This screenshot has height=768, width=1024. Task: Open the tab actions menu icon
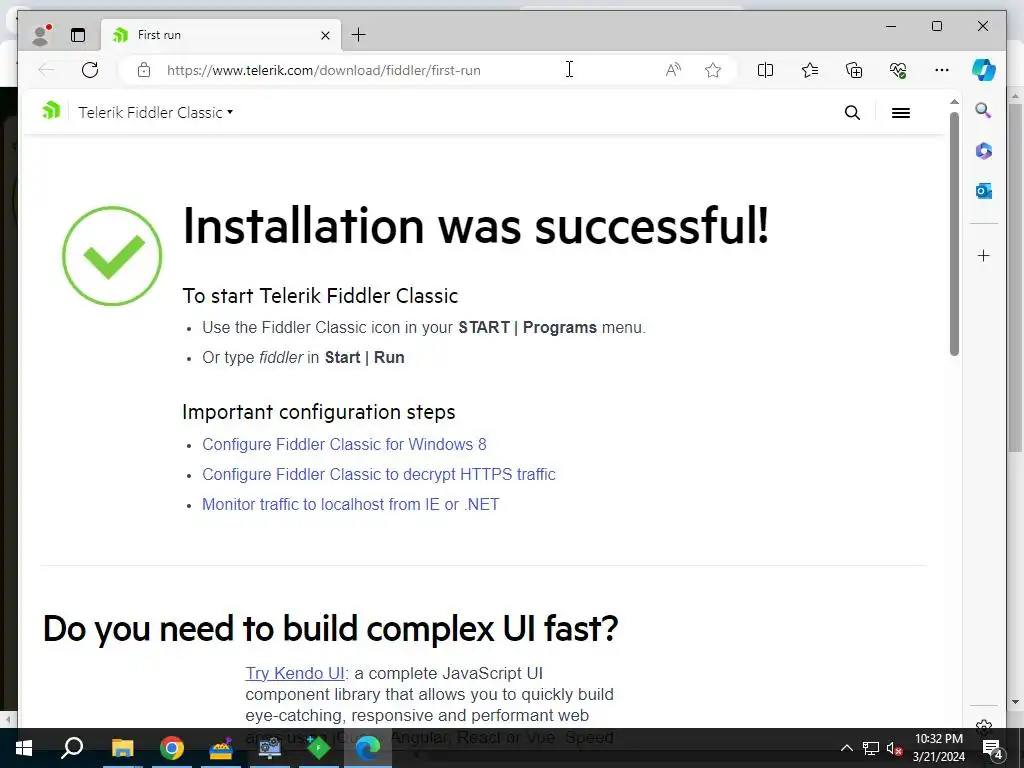tap(78, 35)
